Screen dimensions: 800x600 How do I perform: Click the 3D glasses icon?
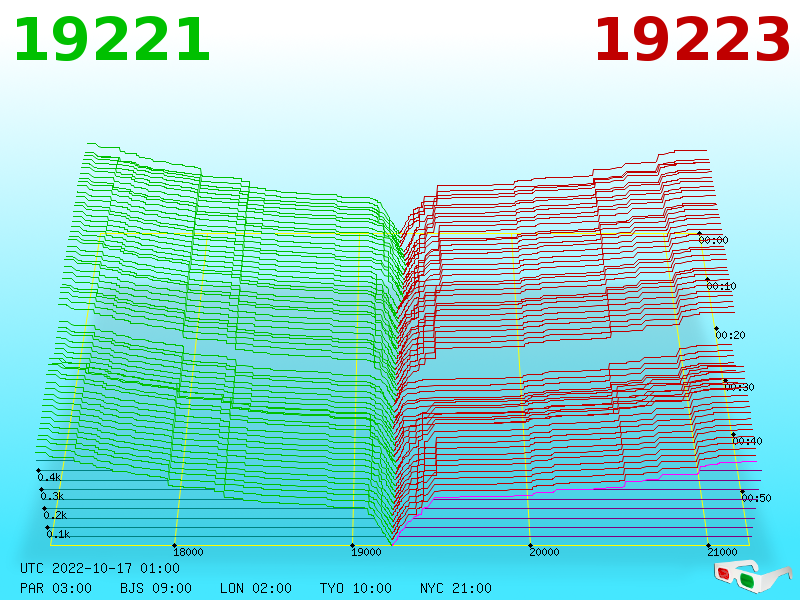point(753,576)
